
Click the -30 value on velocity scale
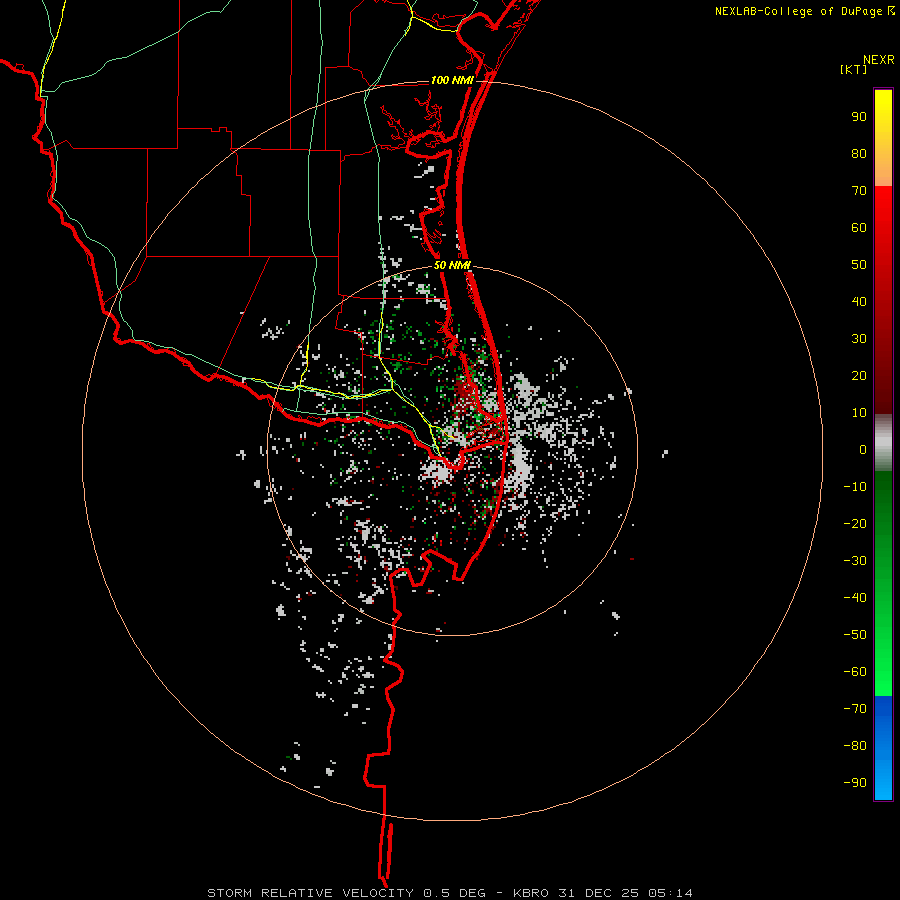(x=855, y=561)
